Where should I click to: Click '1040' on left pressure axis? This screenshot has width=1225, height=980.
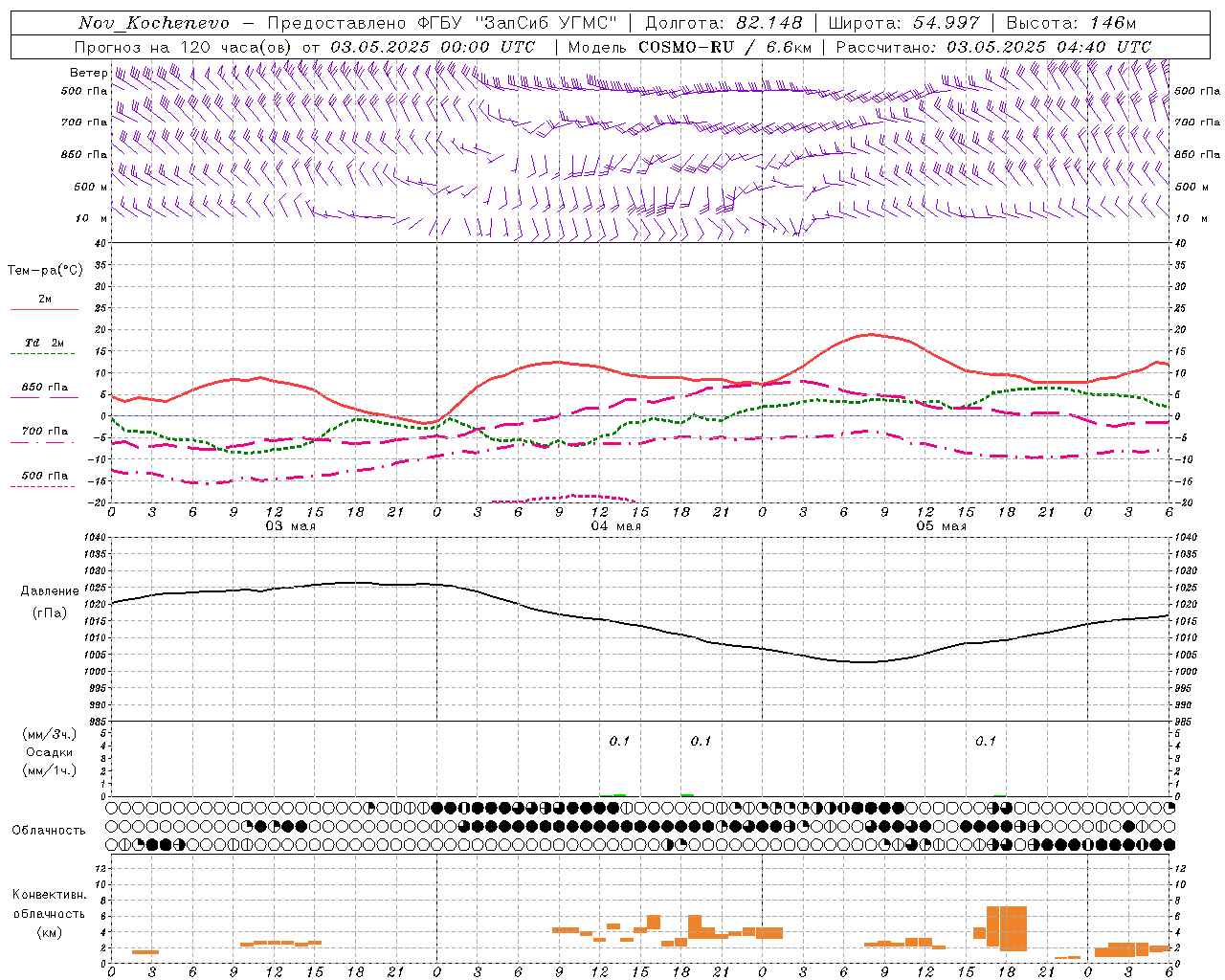[94, 537]
